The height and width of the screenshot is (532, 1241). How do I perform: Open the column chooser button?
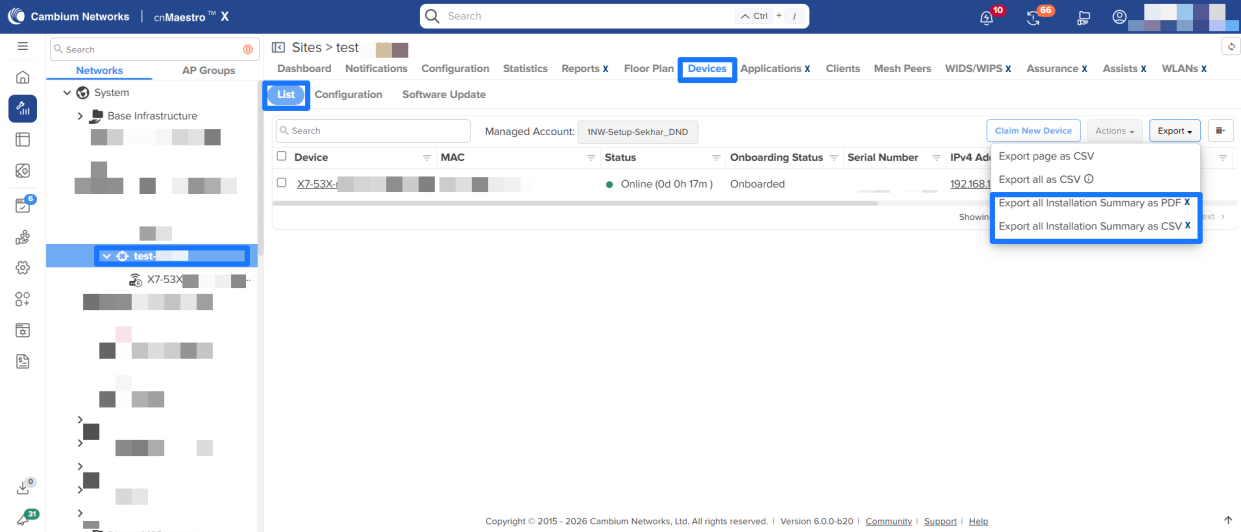[x=1220, y=131]
